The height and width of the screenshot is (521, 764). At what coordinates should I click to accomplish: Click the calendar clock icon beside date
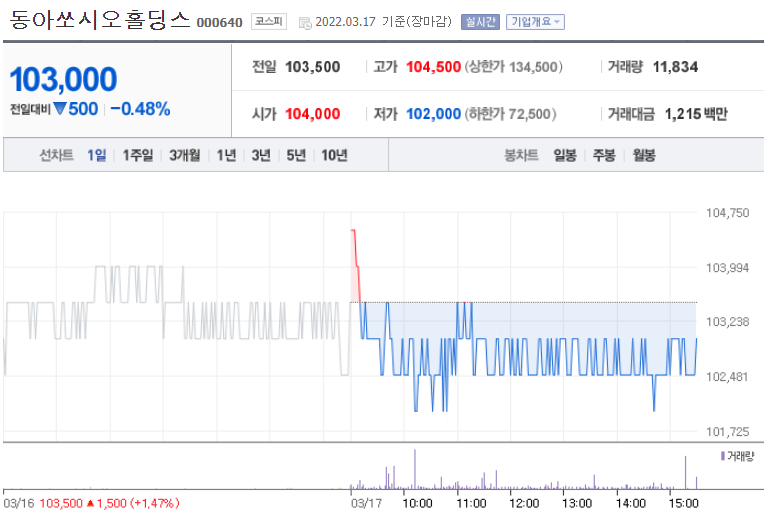pos(305,23)
